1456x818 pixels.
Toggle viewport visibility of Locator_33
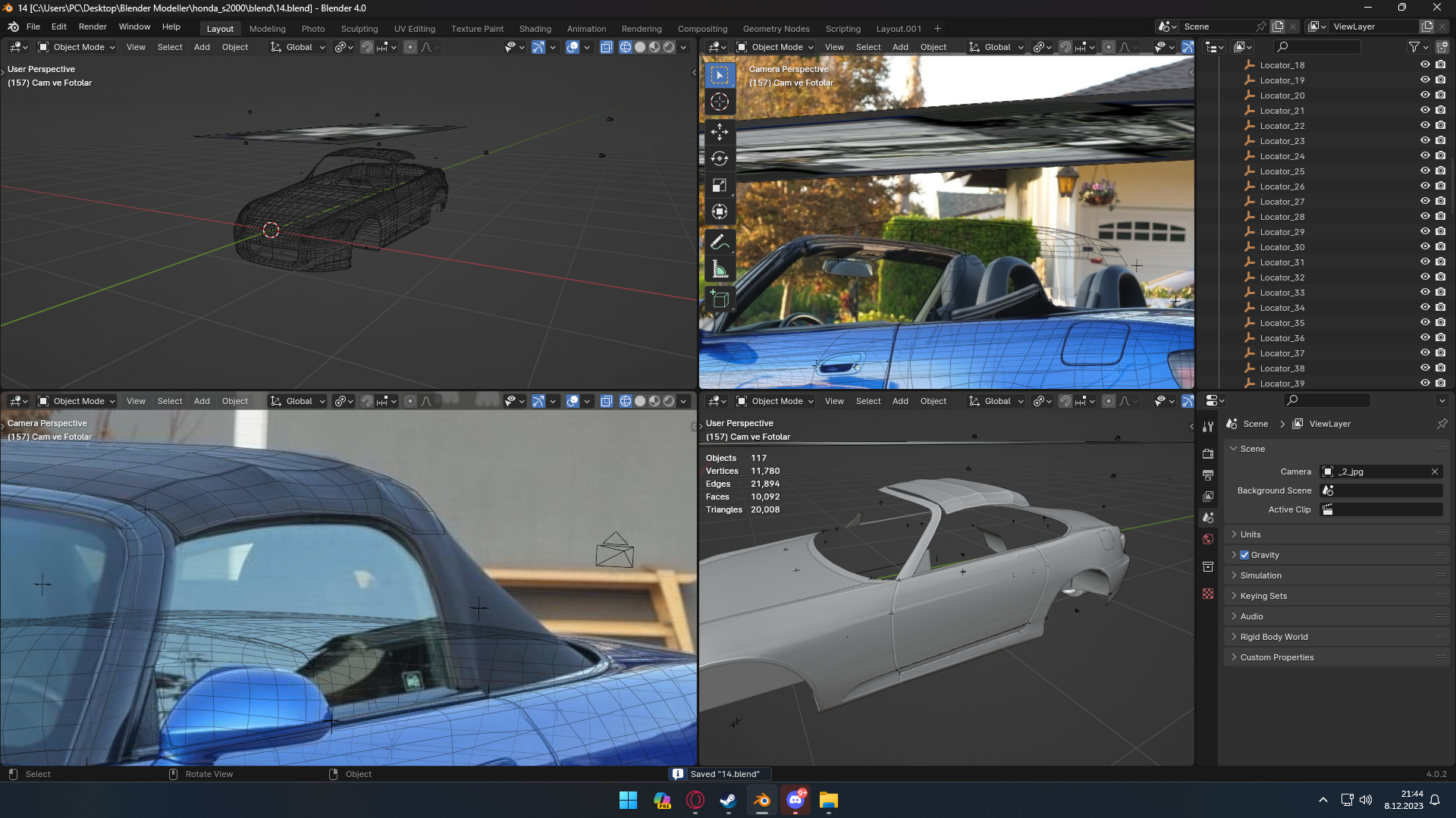1425,293
